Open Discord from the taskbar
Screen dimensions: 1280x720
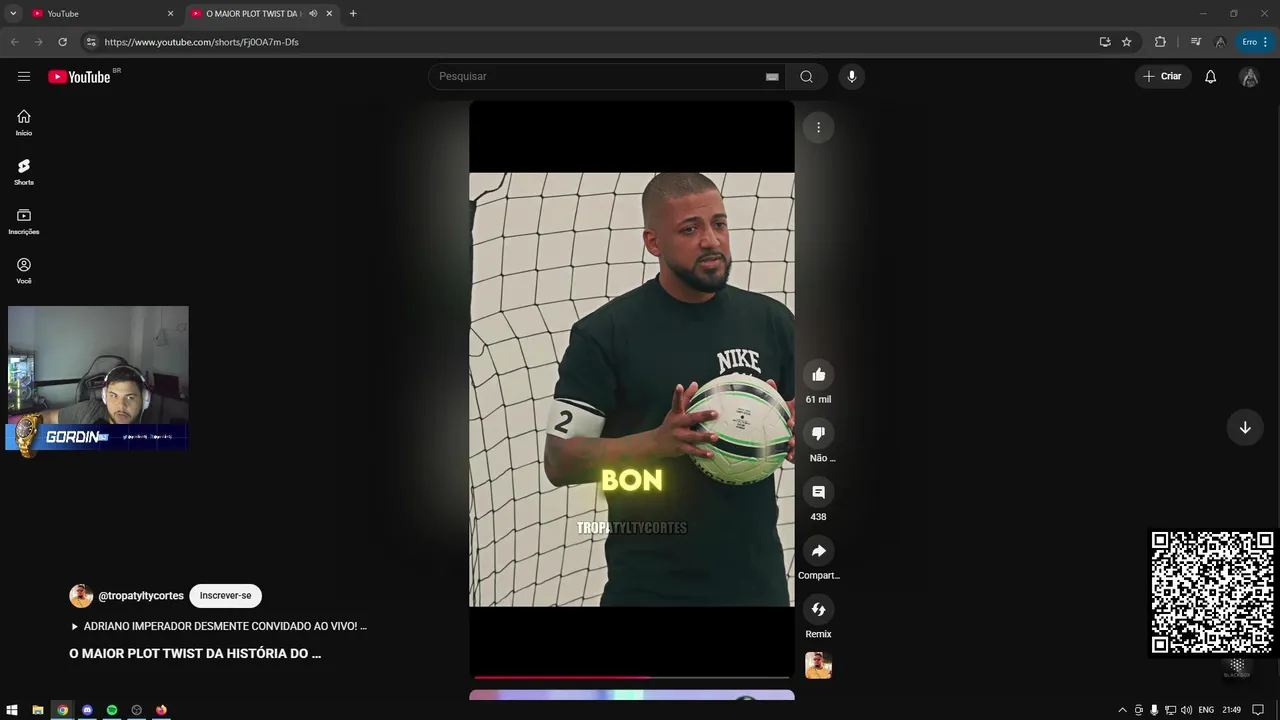pyautogui.click(x=87, y=710)
